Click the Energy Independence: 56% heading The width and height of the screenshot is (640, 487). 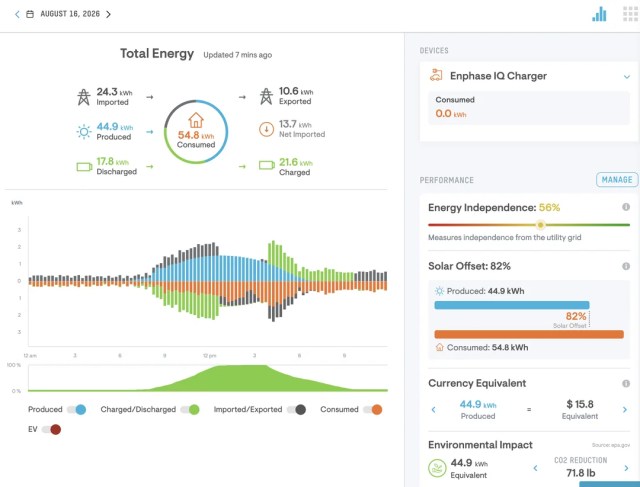pos(494,207)
